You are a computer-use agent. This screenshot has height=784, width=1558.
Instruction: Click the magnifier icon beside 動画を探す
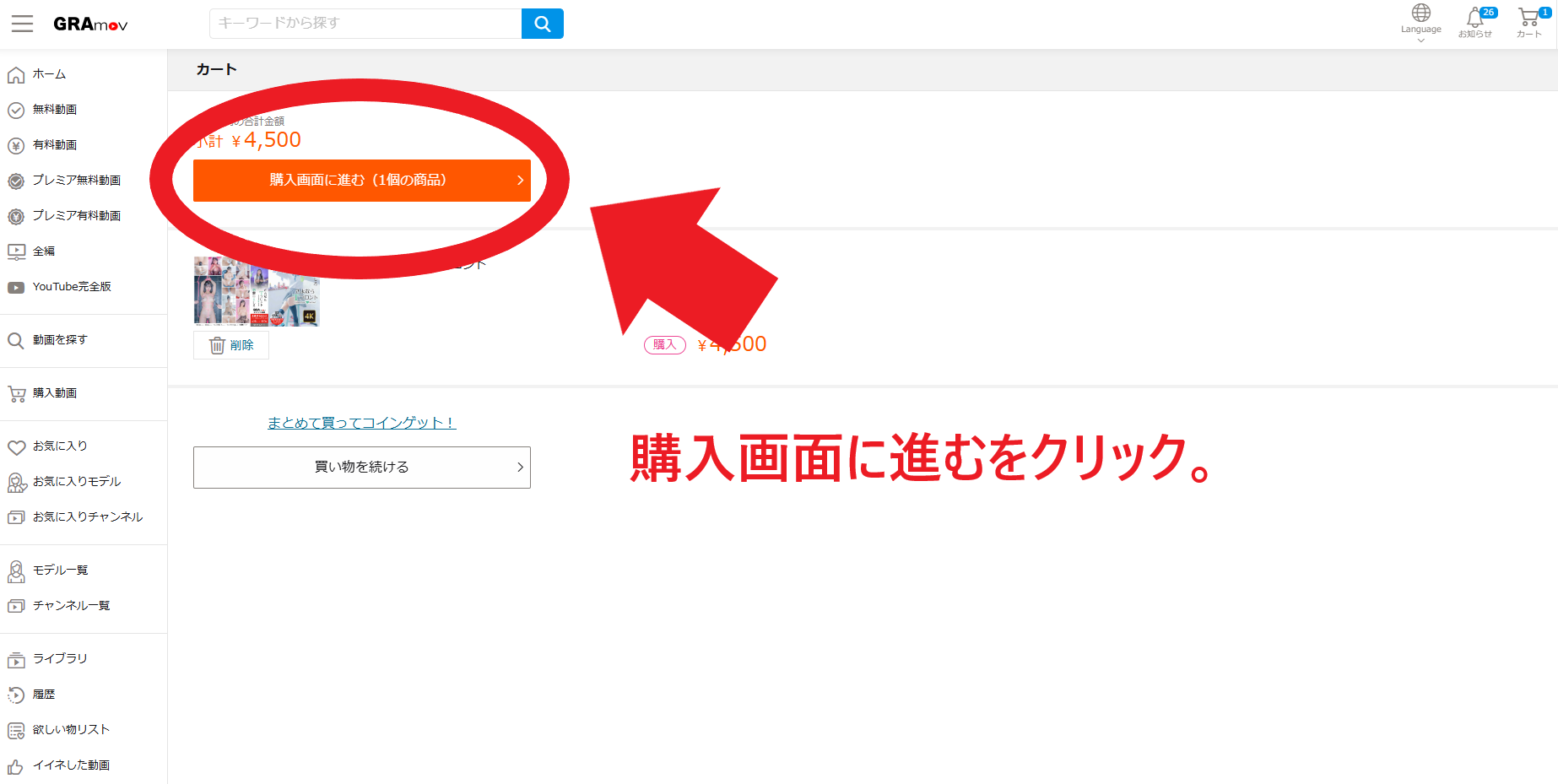point(16,341)
